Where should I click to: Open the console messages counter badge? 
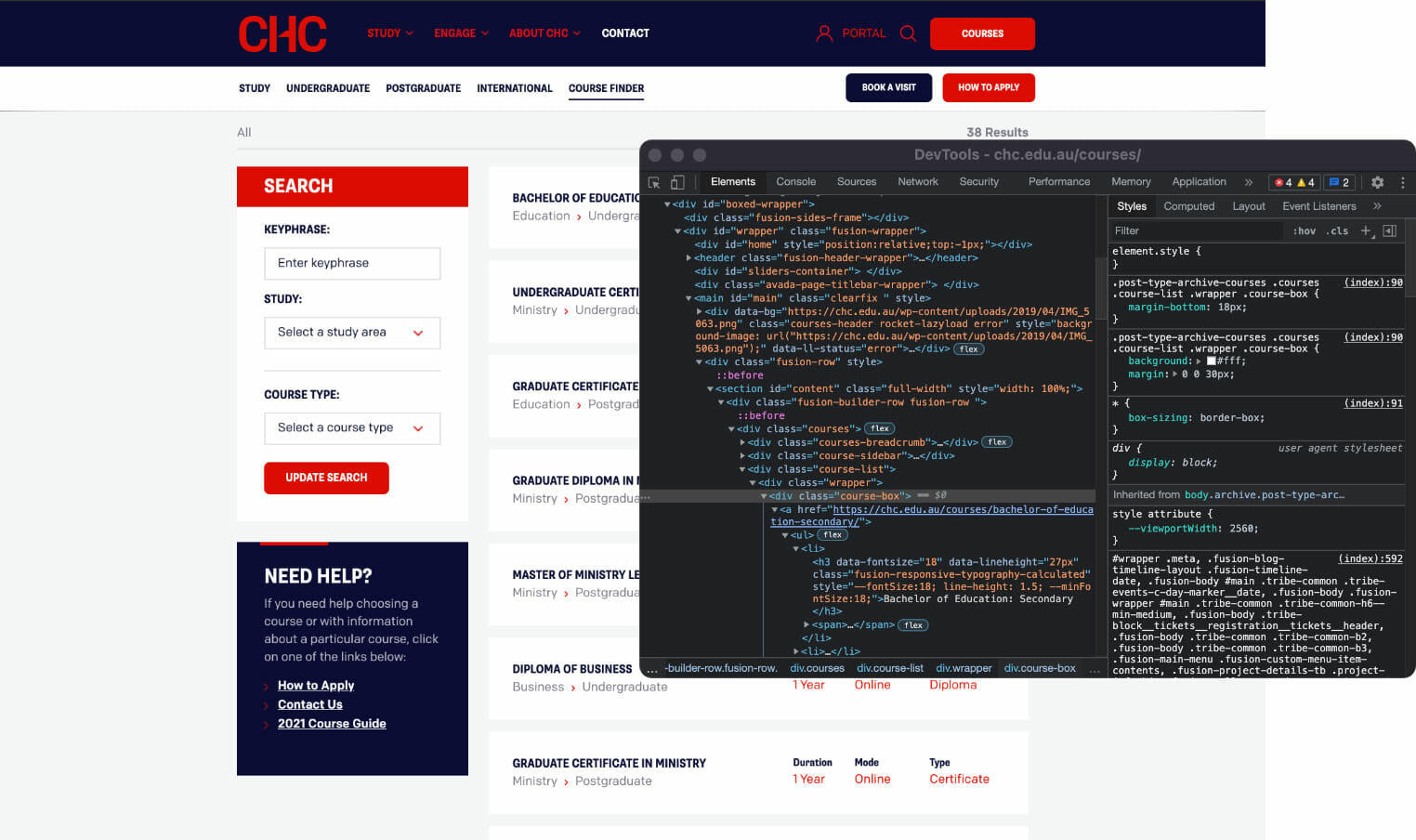1339,182
